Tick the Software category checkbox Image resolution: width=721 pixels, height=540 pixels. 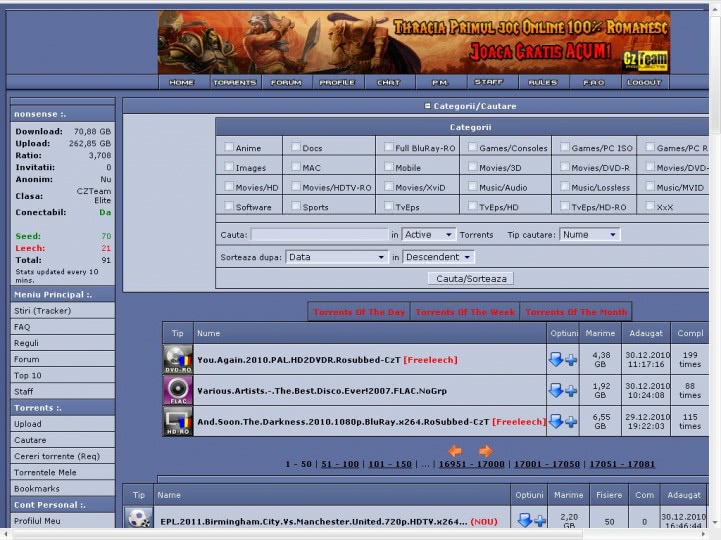(229, 206)
